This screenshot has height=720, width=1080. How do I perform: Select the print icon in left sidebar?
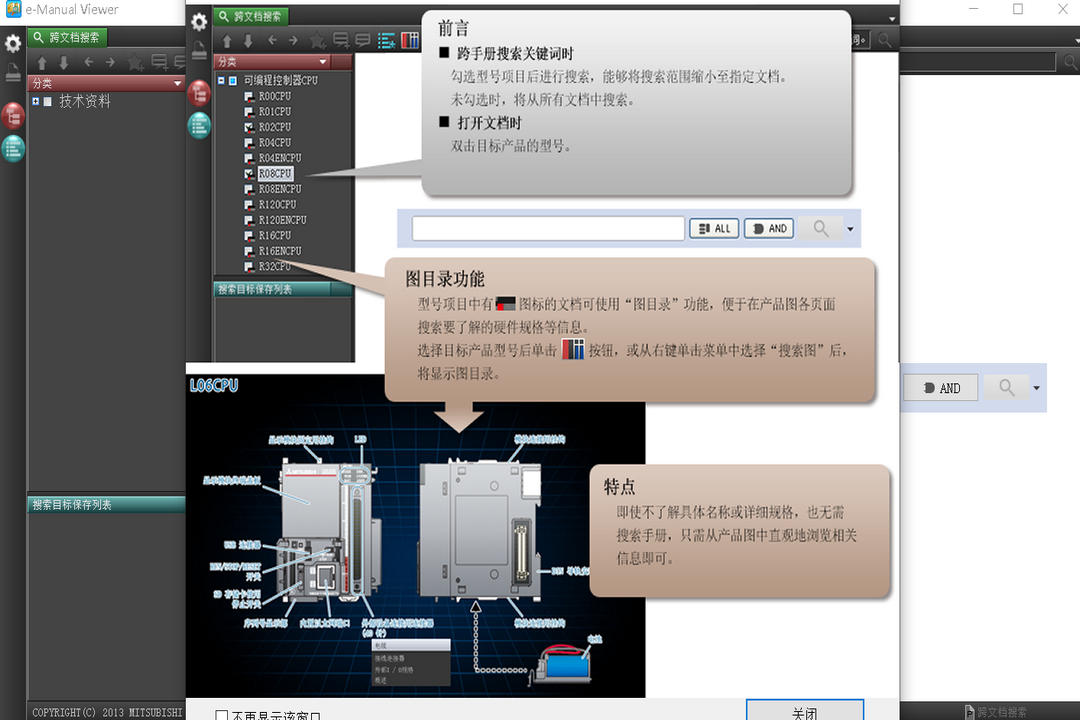(13, 70)
